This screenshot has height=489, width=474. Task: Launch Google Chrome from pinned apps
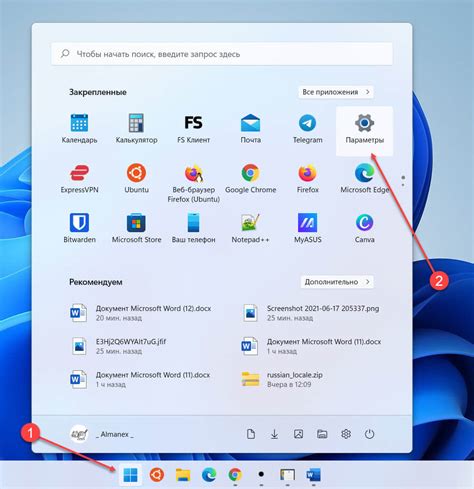click(250, 179)
